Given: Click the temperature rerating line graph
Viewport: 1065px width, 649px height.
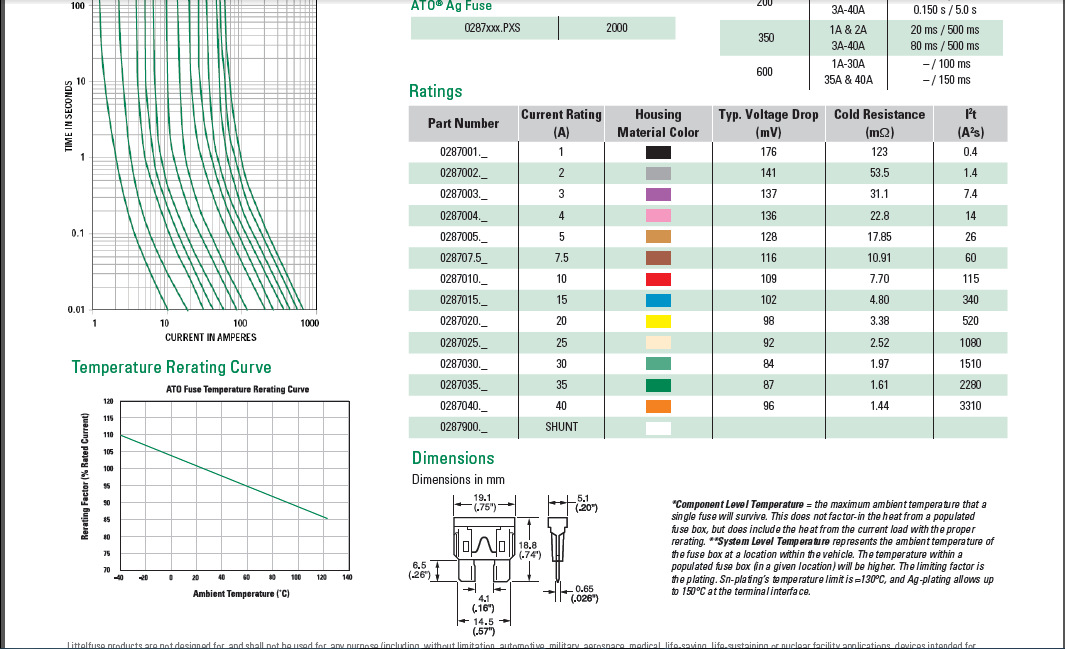Looking at the screenshot, I should point(234,486).
